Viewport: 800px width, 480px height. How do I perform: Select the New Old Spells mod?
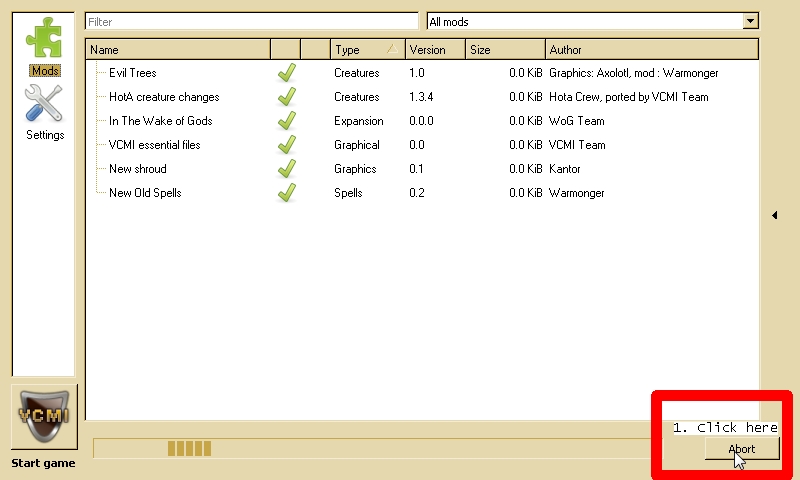[x=145, y=193]
